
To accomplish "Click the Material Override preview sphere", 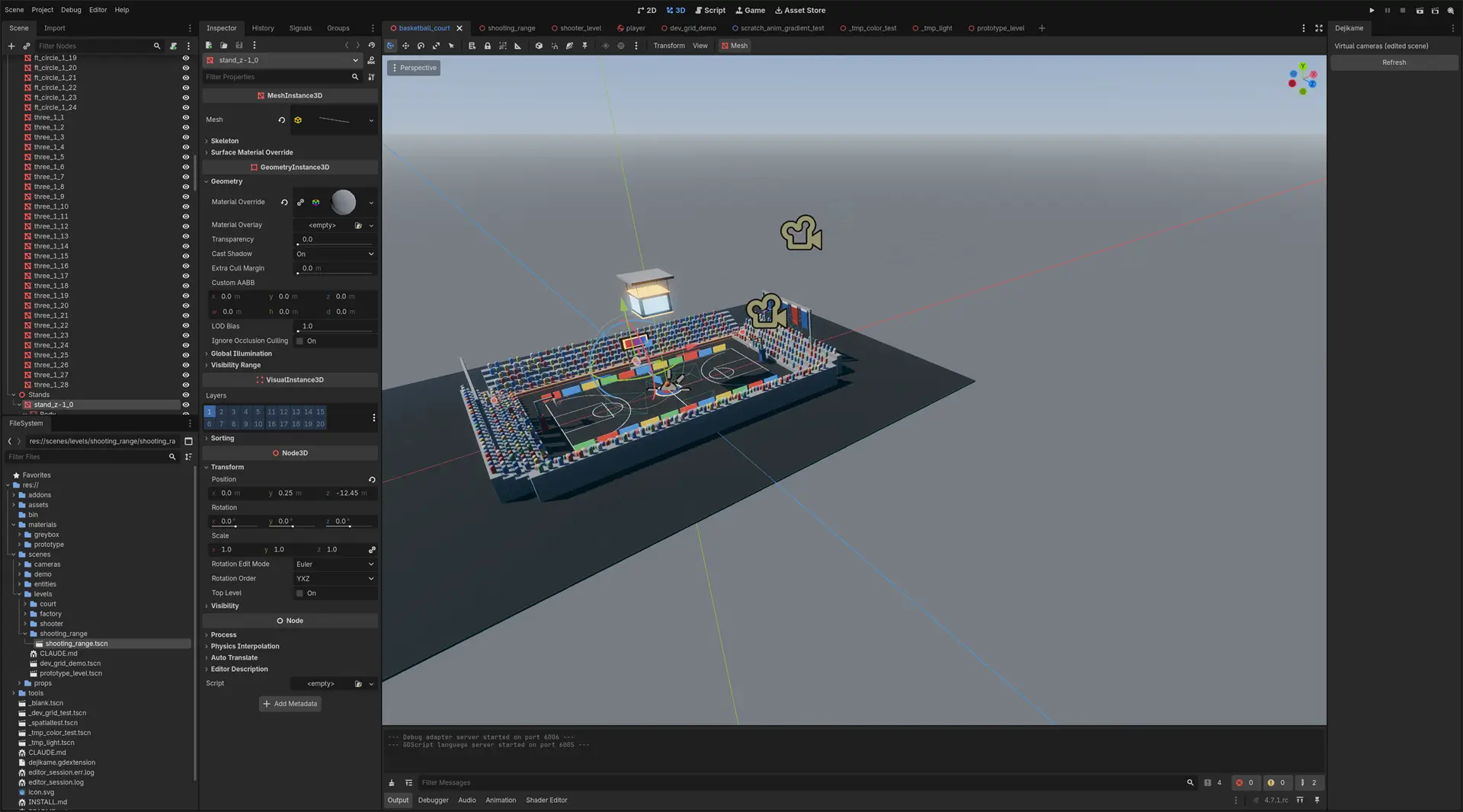I will 344,203.
